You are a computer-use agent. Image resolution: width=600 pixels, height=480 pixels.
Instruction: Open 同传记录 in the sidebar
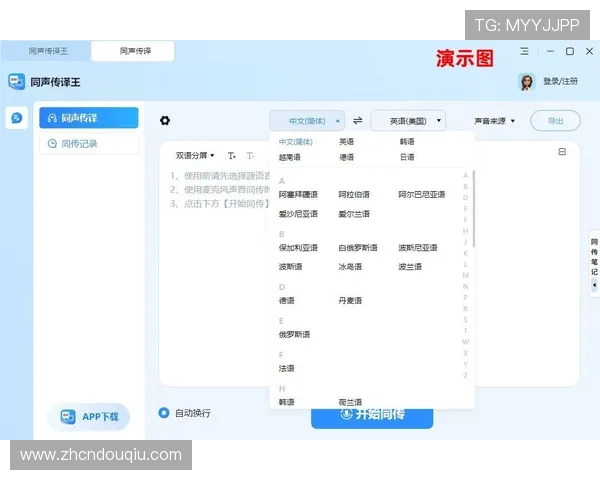(89, 144)
